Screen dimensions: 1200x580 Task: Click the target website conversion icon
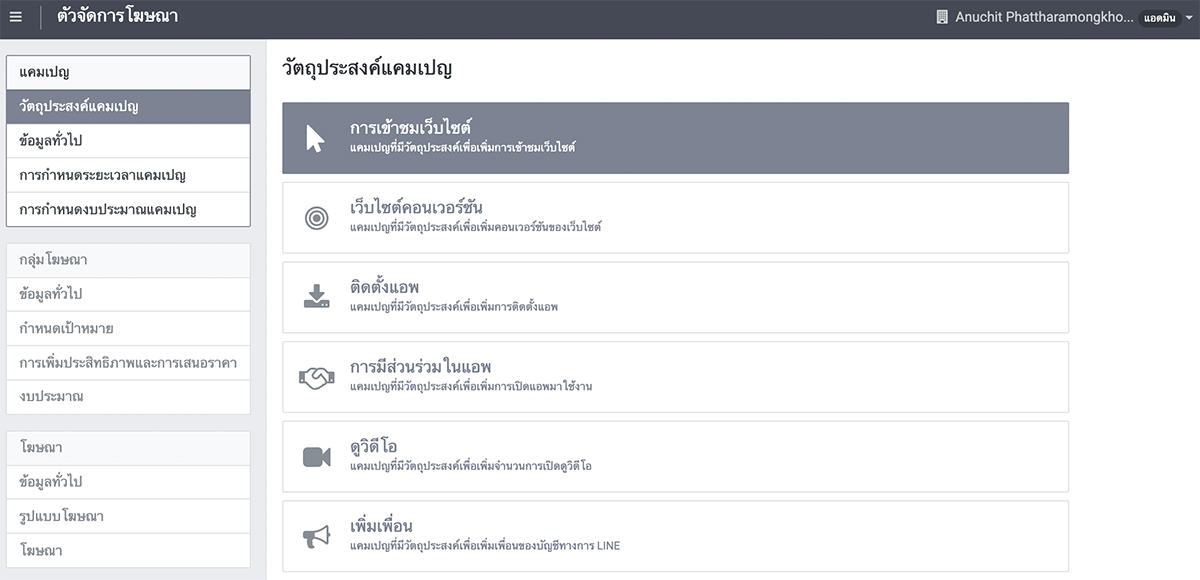pyautogui.click(x=315, y=217)
